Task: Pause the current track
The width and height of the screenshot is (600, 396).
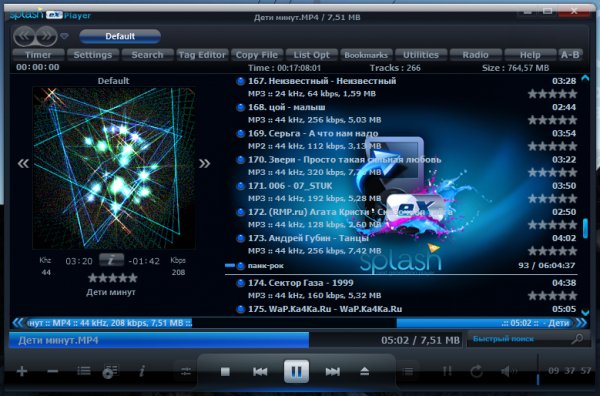Action: click(297, 371)
